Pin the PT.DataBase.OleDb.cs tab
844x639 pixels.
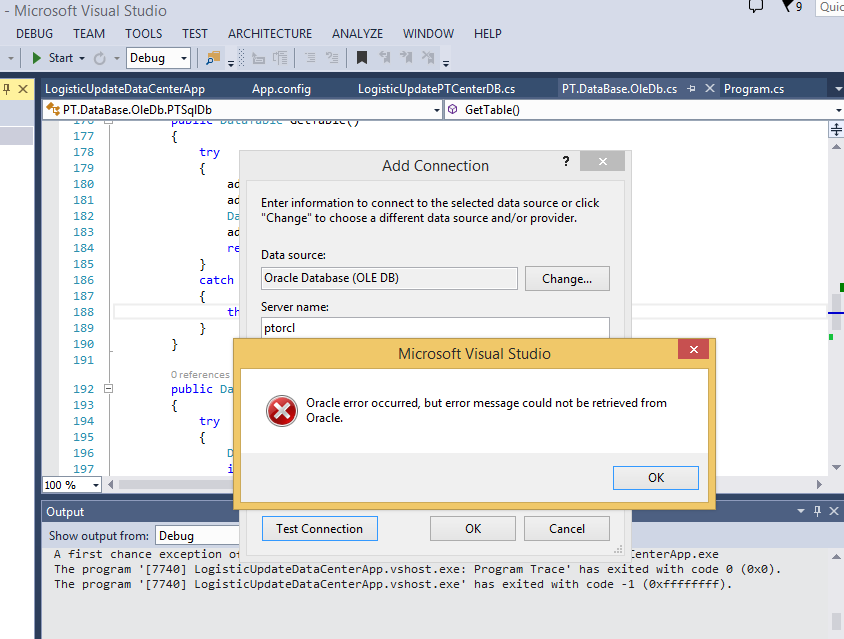tap(691, 89)
